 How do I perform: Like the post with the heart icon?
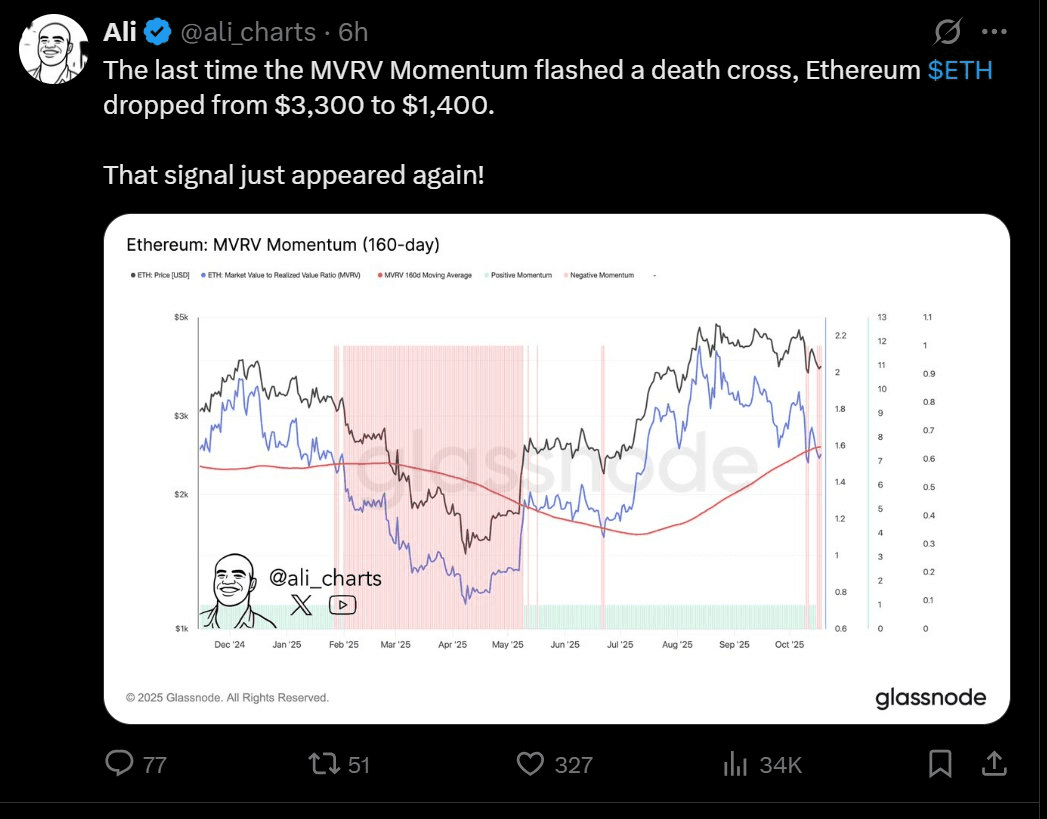tap(529, 764)
